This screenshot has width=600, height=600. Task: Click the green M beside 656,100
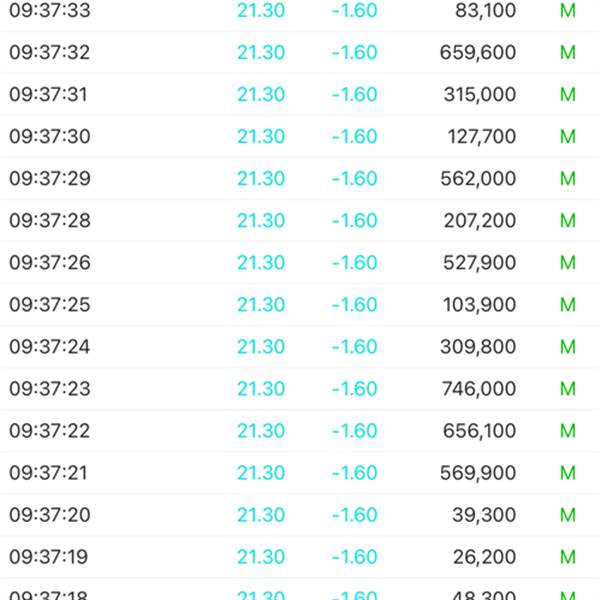coord(568,431)
